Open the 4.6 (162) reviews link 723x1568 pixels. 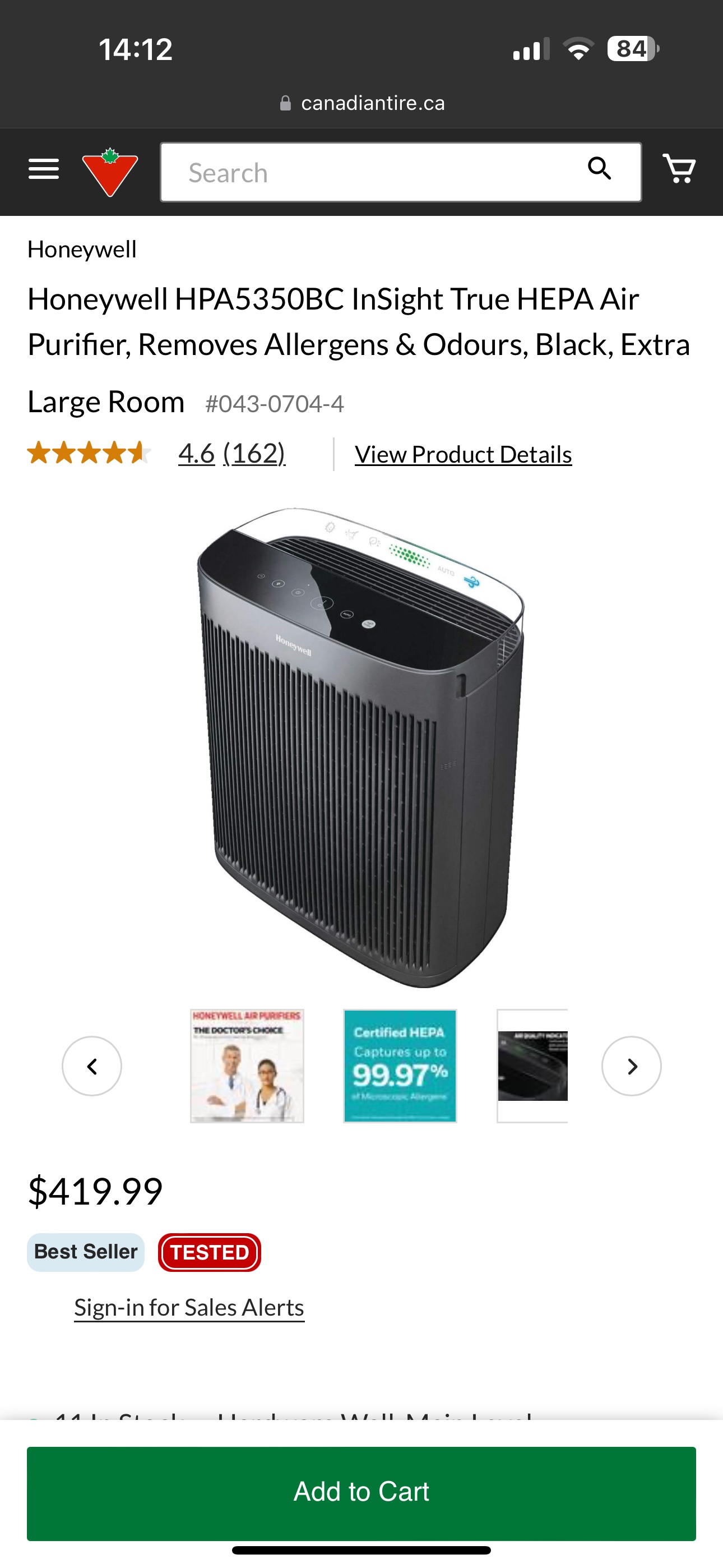click(232, 454)
